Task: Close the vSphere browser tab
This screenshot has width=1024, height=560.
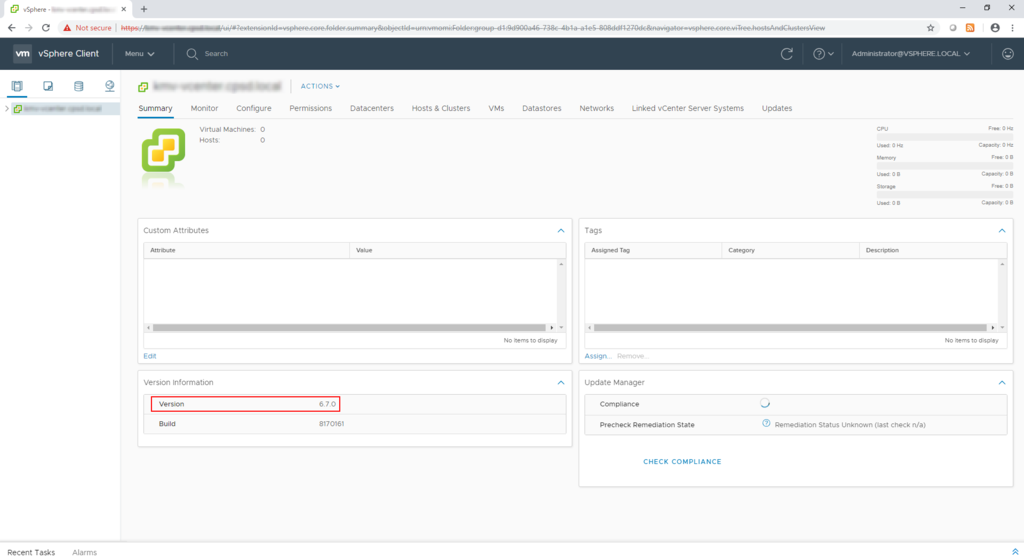Action: click(x=123, y=9)
